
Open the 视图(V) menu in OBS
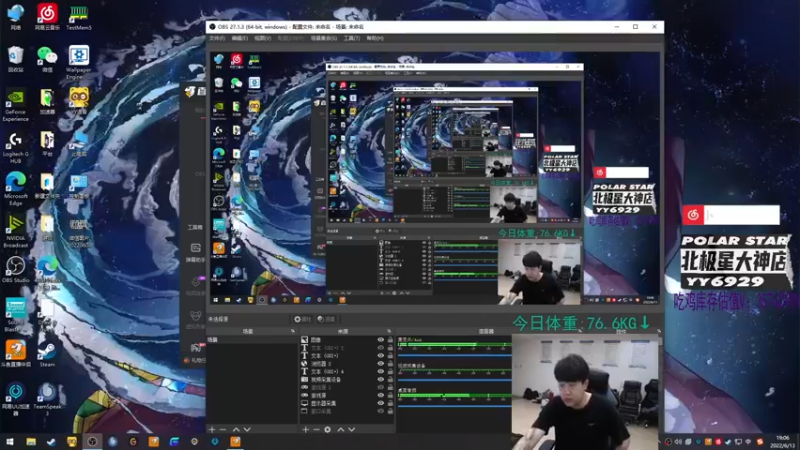pos(263,38)
